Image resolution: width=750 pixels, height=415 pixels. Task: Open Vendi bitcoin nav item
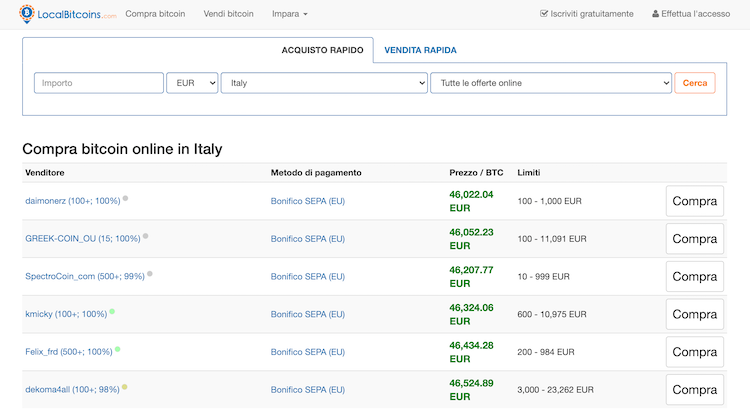(229, 14)
